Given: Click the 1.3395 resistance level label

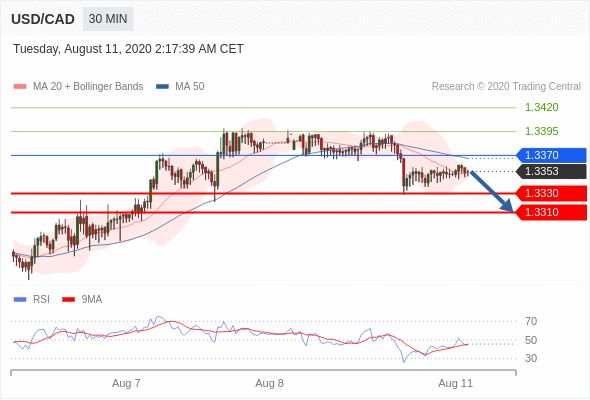Looking at the screenshot, I should 541,132.
